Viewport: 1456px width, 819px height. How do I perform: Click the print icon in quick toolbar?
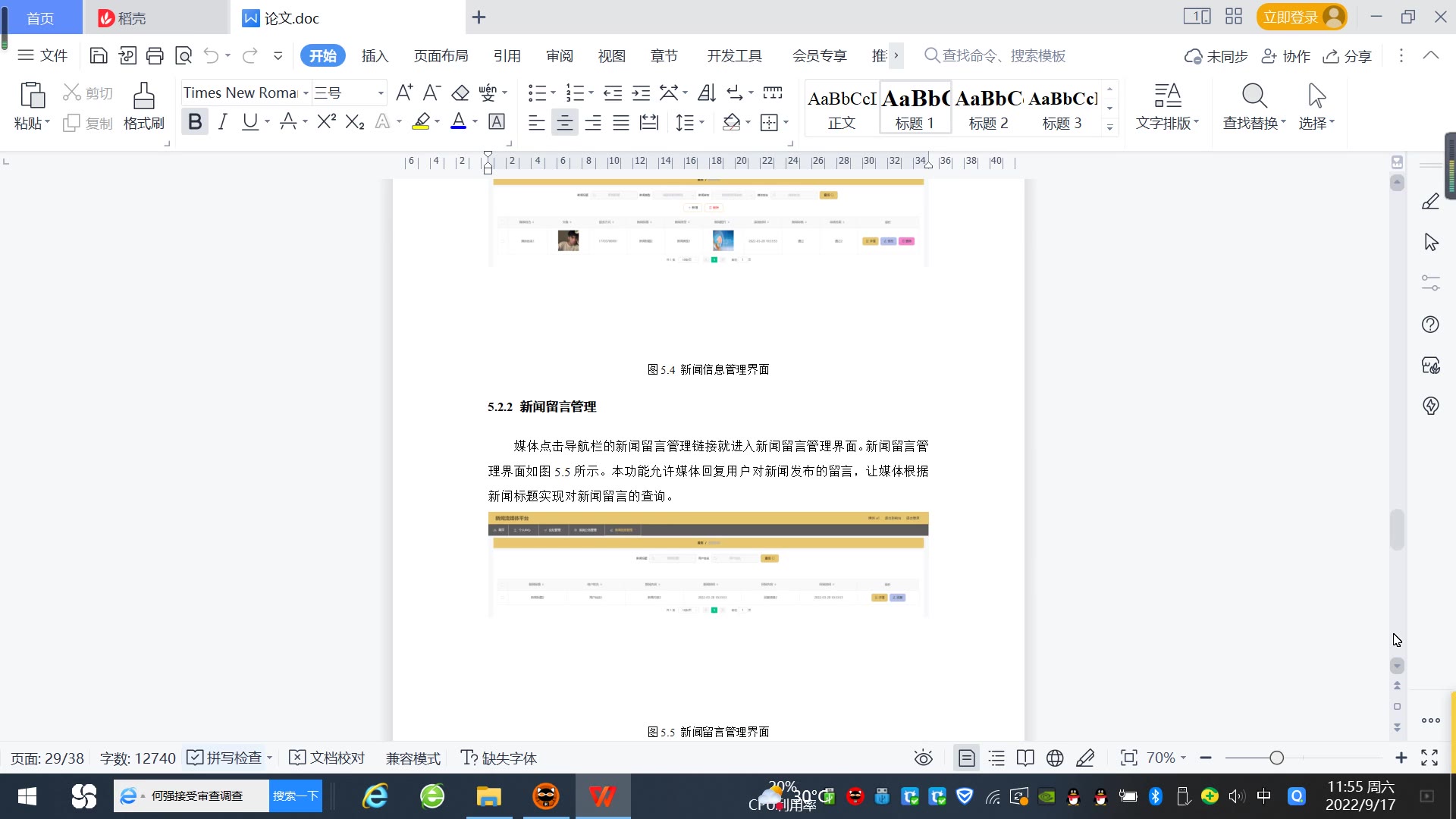pyautogui.click(x=155, y=55)
